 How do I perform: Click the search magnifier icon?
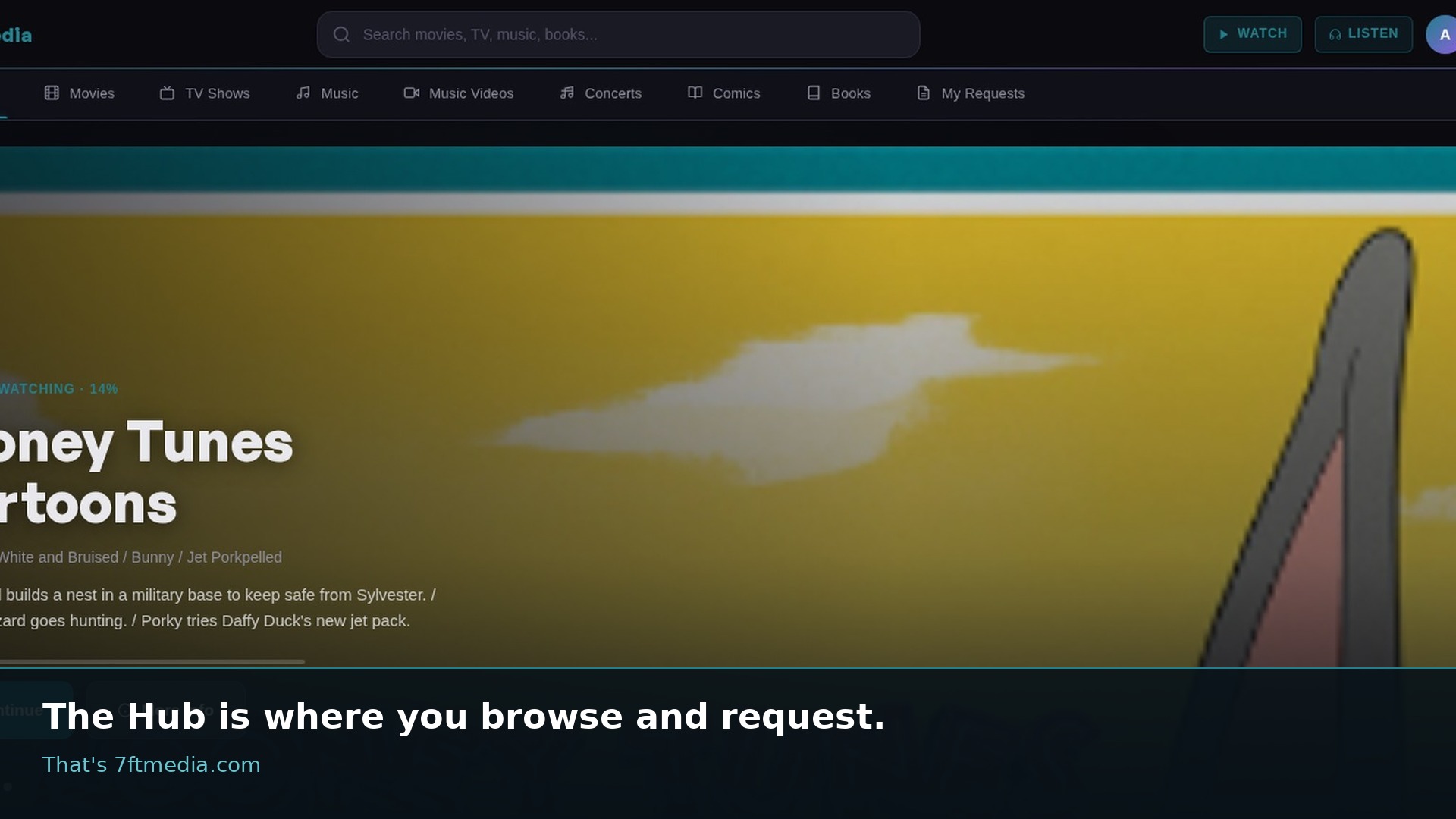pos(341,34)
